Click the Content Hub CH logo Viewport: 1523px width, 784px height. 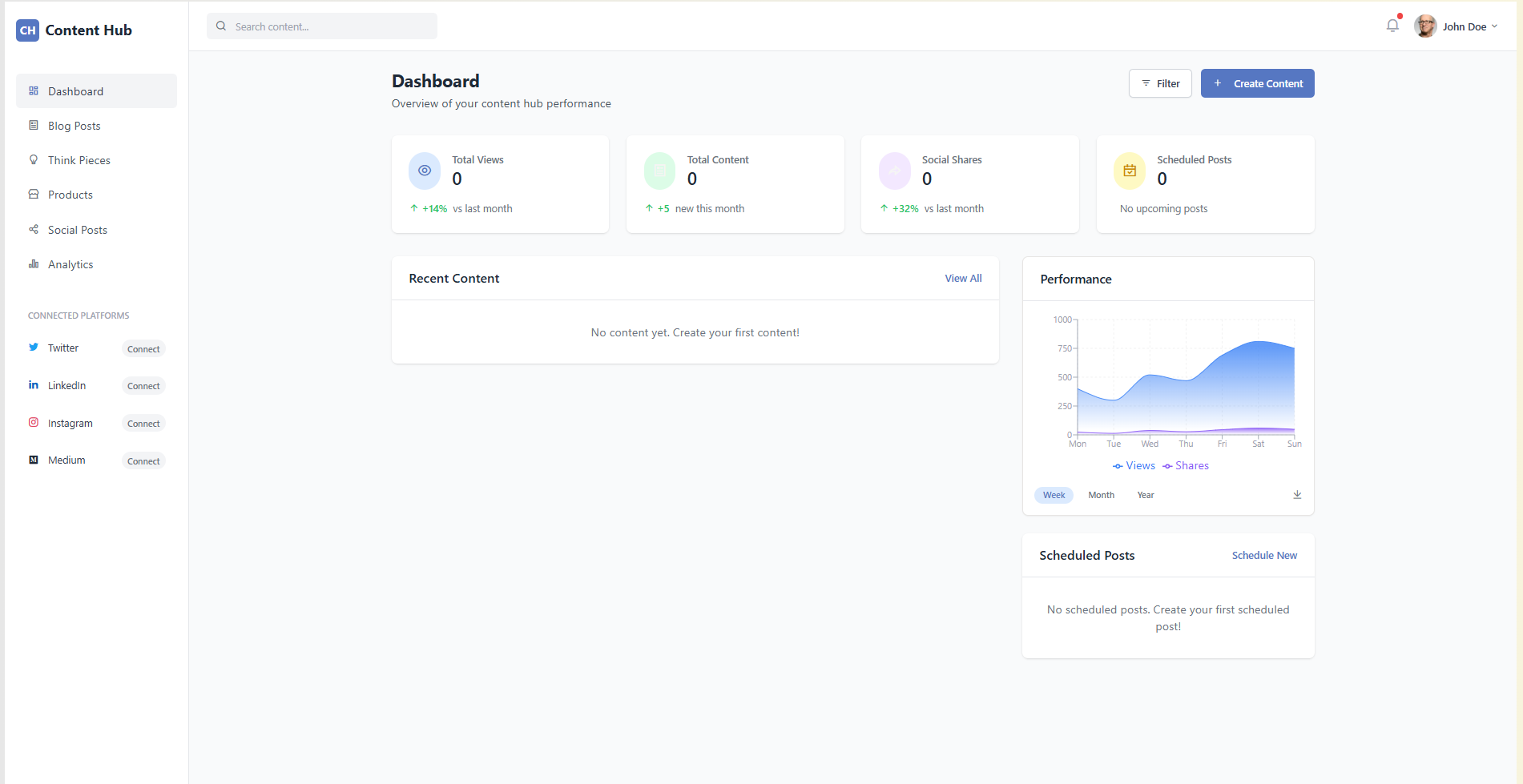tap(28, 30)
